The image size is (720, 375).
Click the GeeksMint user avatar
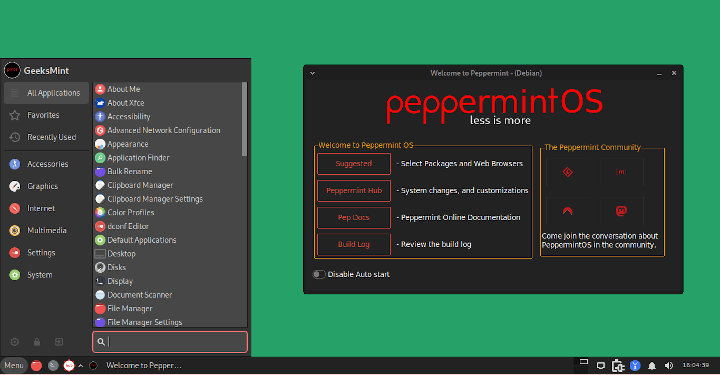pos(12,70)
